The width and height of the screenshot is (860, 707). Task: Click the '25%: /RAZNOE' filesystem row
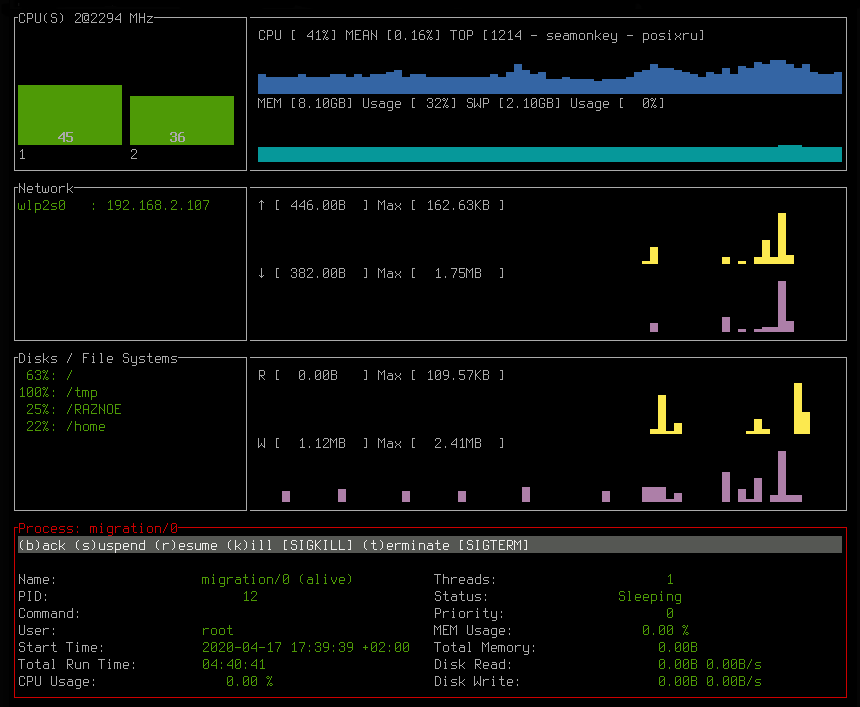coord(73,410)
